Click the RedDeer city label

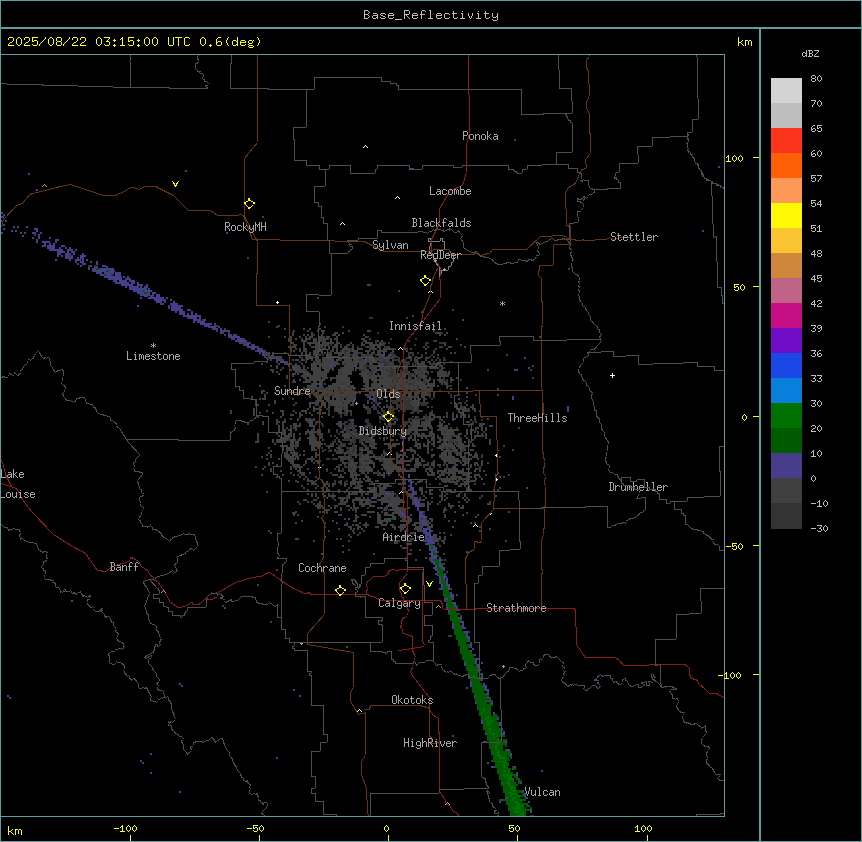tap(440, 255)
